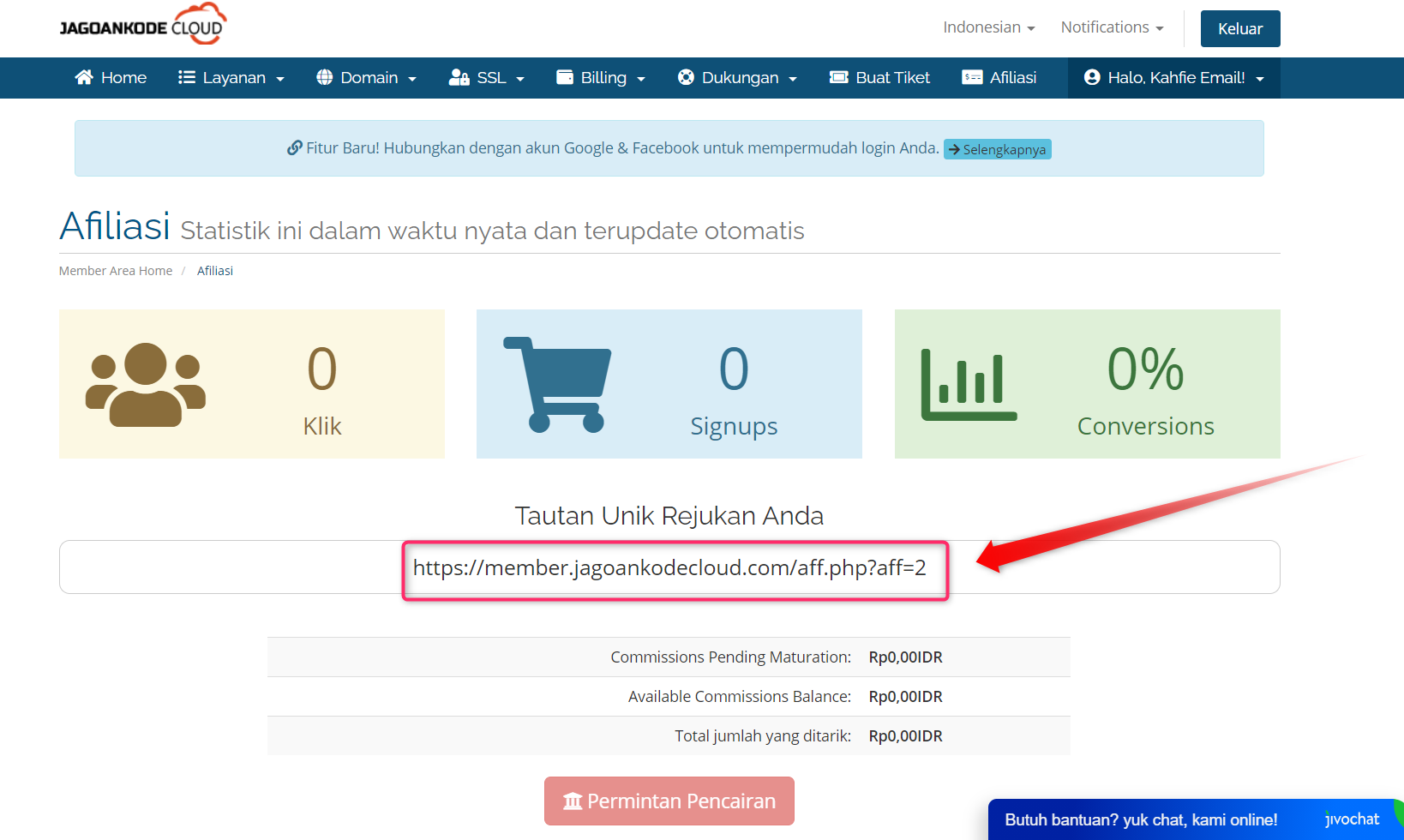Click the Domain globe icon
The height and width of the screenshot is (840, 1404).
pos(324,77)
